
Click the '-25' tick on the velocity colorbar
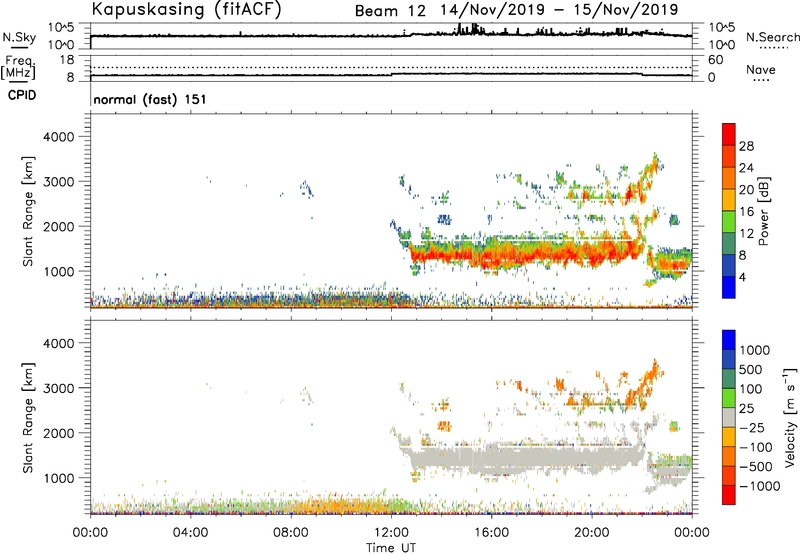752,427
